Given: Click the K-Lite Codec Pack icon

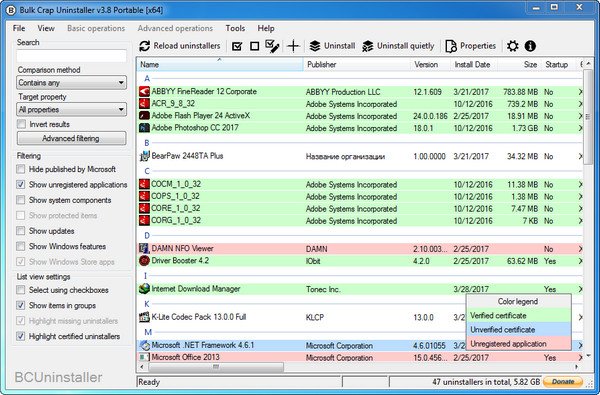Looking at the screenshot, I should point(144,317).
